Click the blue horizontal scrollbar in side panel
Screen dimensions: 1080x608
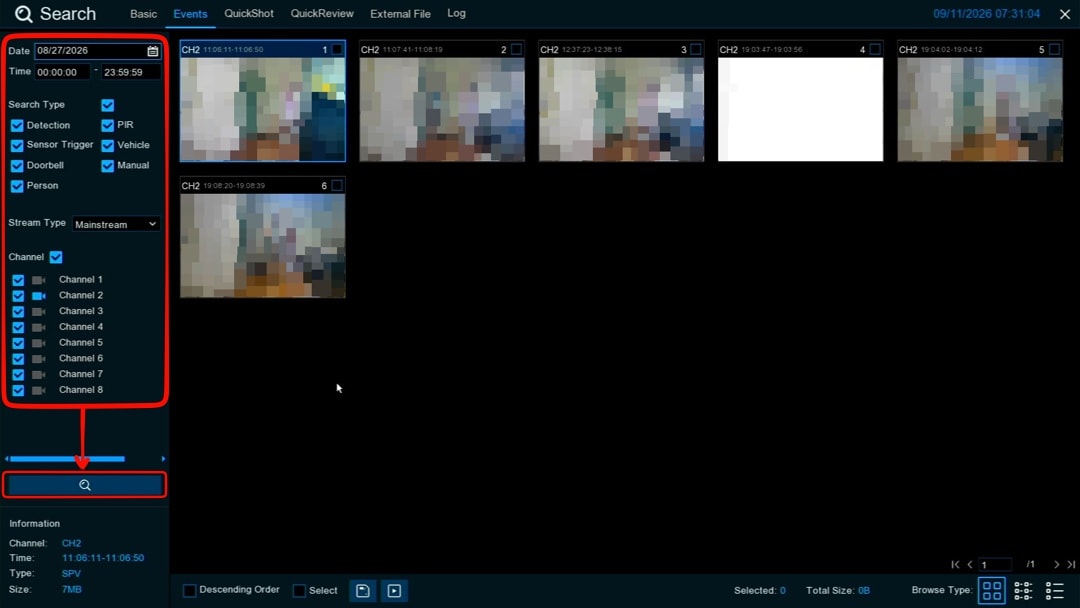point(68,459)
